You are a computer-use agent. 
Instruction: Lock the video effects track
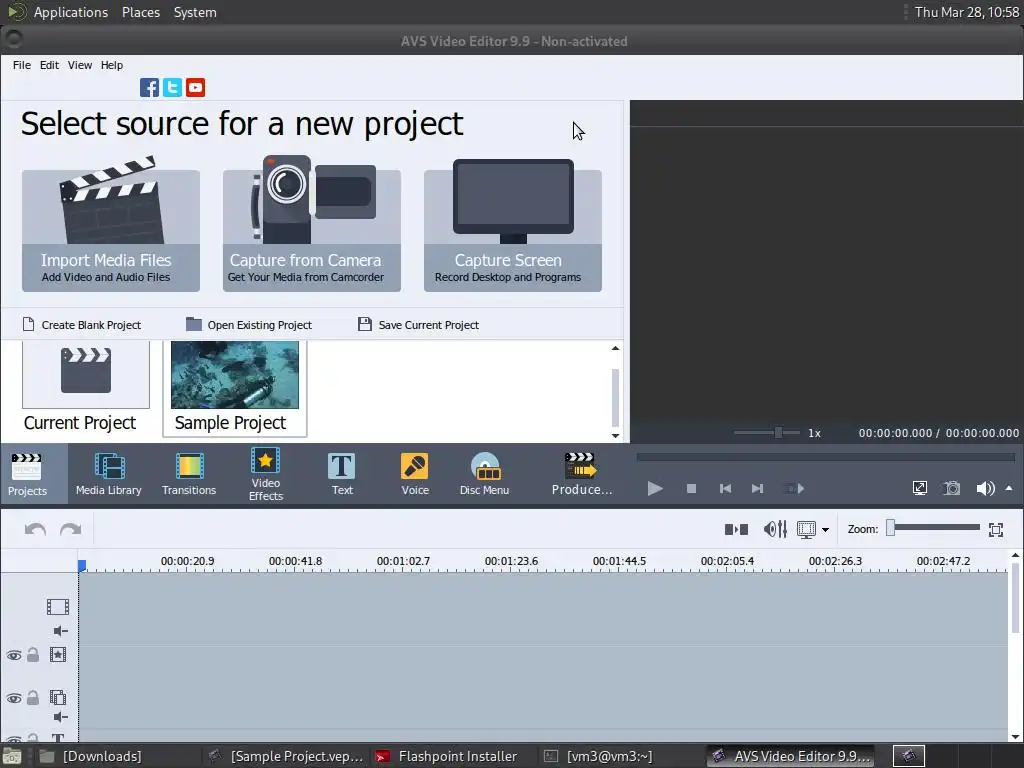(33, 654)
